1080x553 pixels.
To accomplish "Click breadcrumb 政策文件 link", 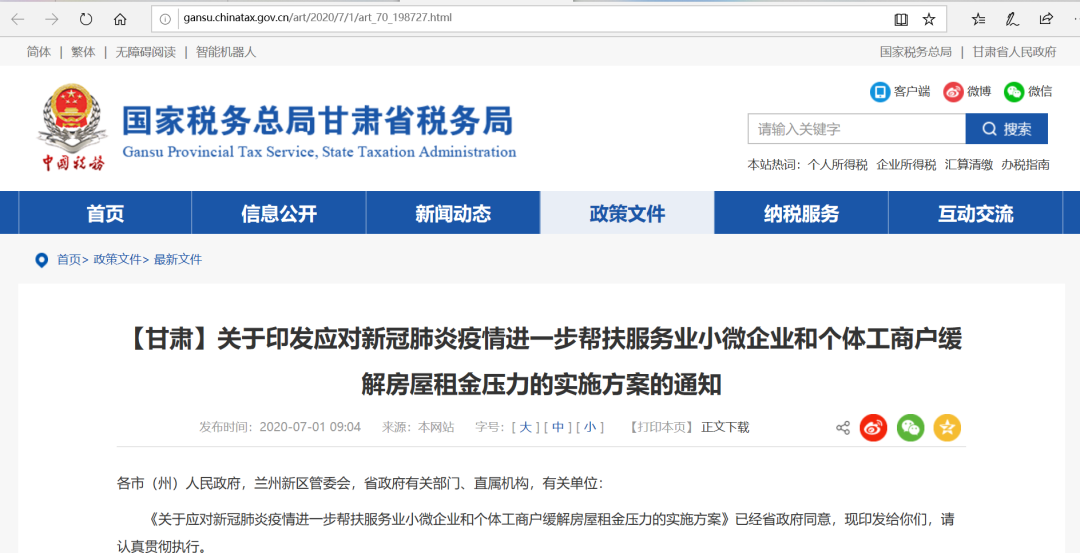I will coord(117,260).
